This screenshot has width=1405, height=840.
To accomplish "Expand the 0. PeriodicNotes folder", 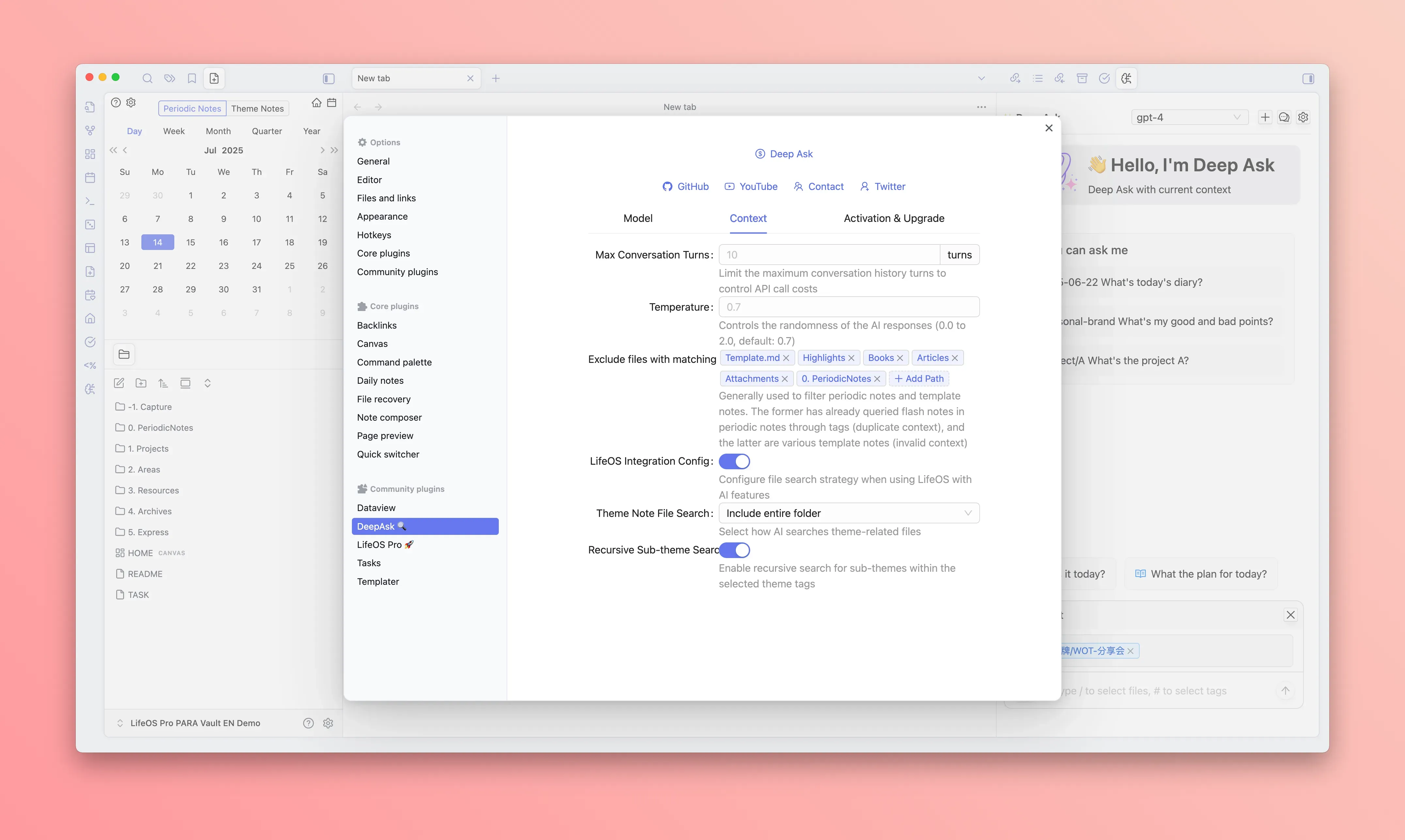I will (x=154, y=428).
